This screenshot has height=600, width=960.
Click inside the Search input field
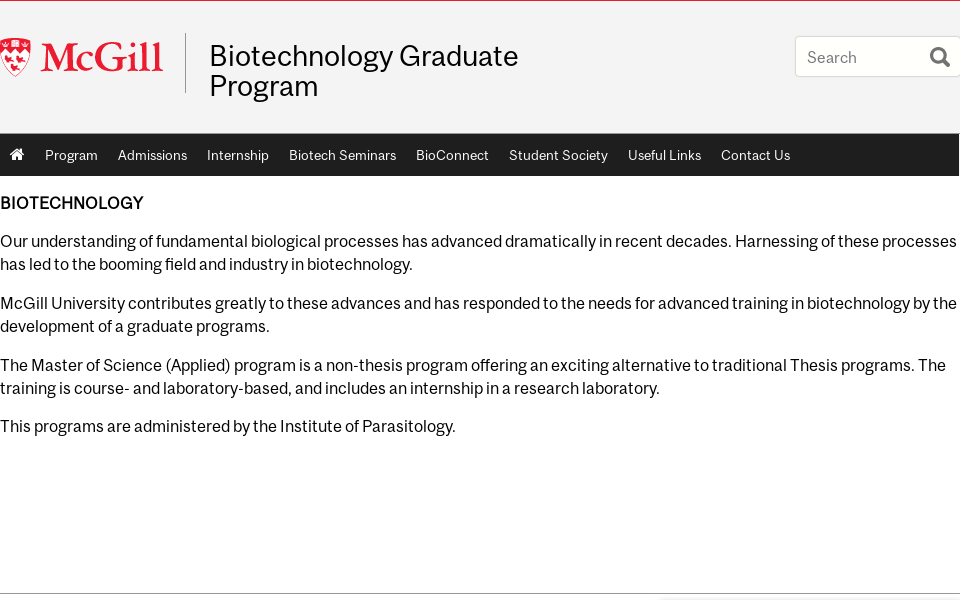(x=860, y=57)
